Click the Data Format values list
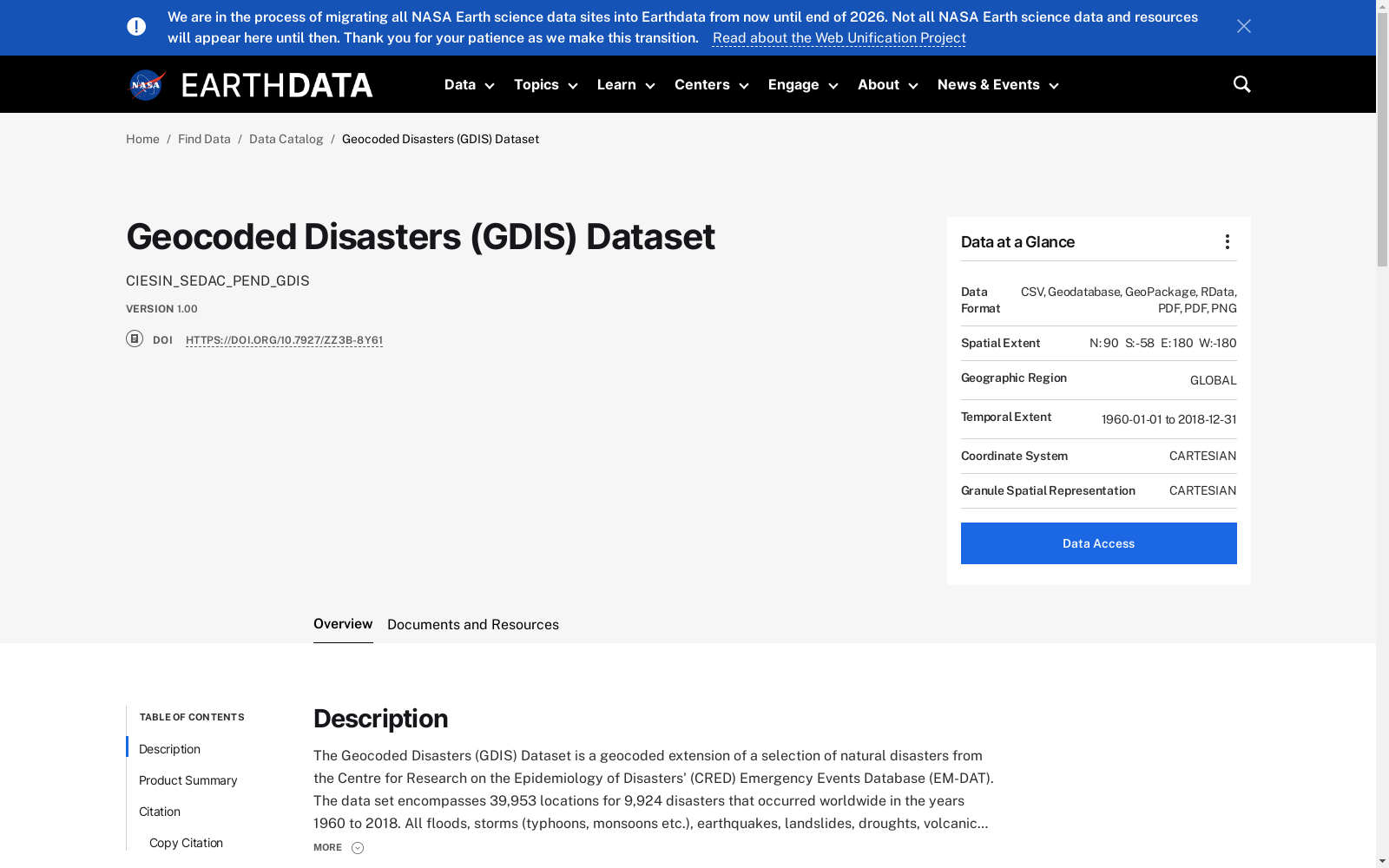Viewport: 1389px width, 868px height. pos(1129,299)
